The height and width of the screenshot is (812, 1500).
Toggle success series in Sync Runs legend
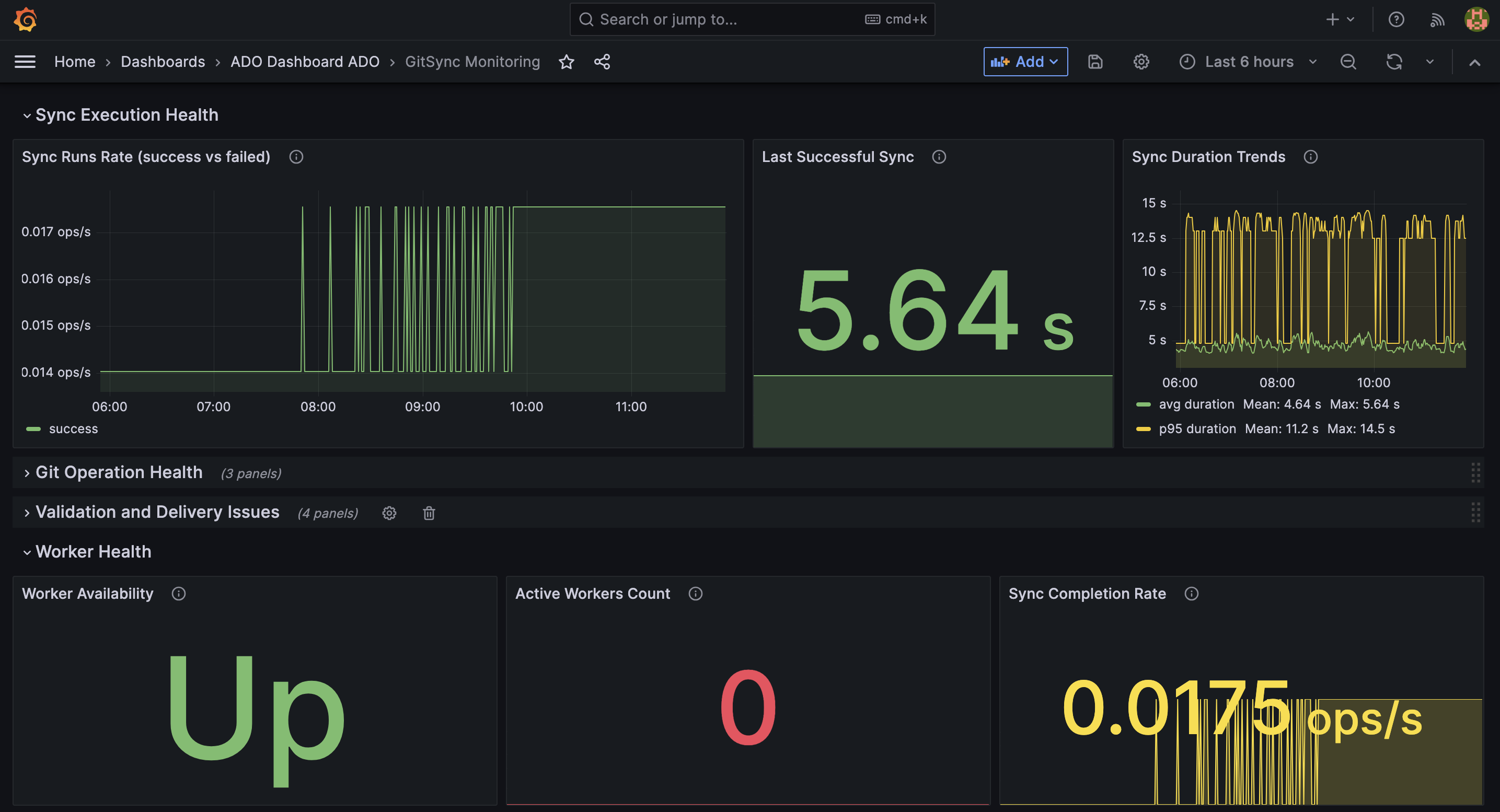click(73, 429)
